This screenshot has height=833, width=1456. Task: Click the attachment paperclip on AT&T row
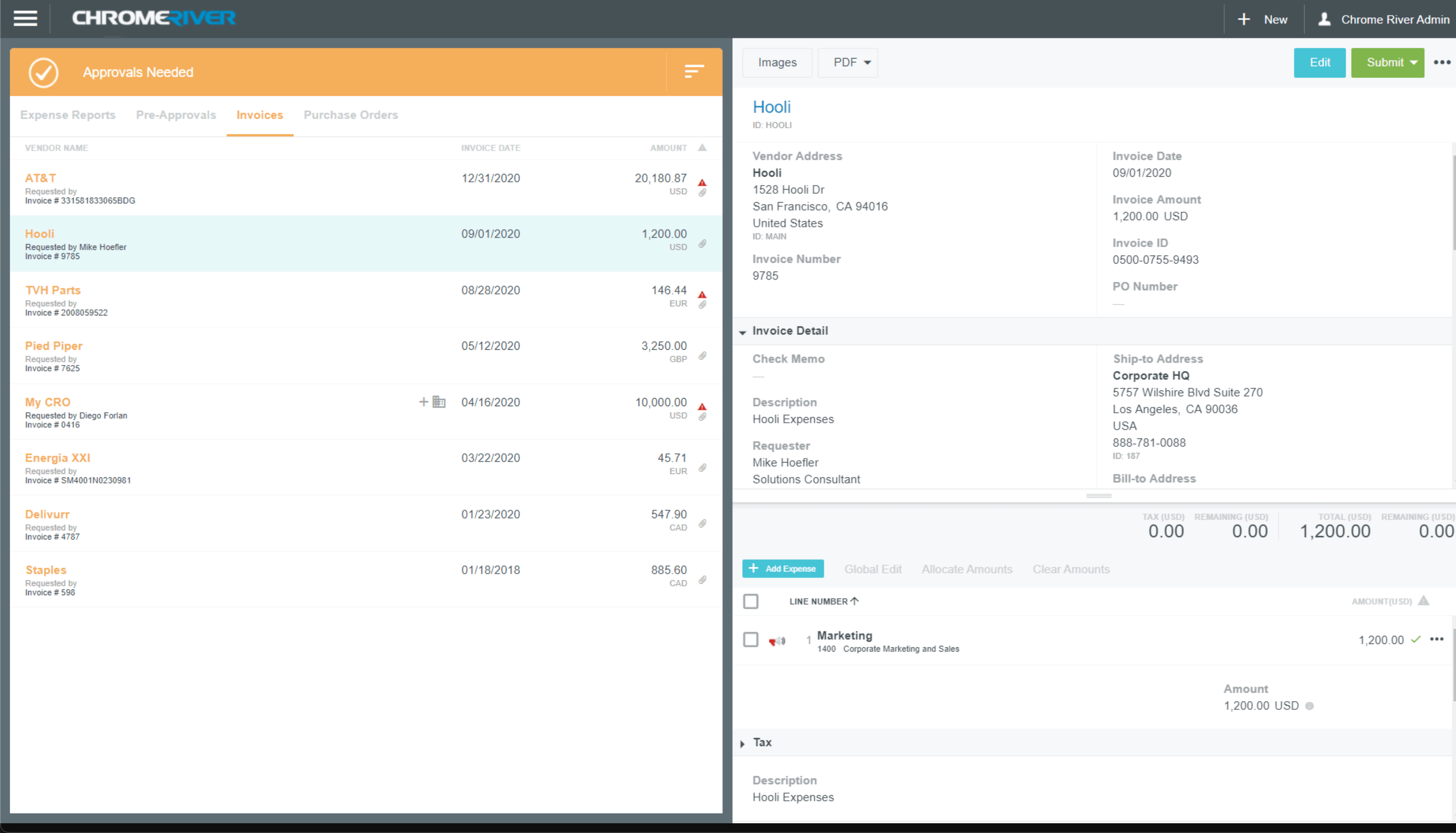pyautogui.click(x=702, y=193)
